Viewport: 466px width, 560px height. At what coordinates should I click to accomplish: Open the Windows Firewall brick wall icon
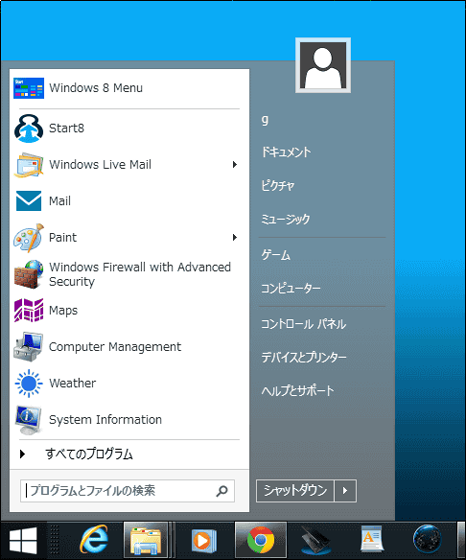tap(29, 274)
